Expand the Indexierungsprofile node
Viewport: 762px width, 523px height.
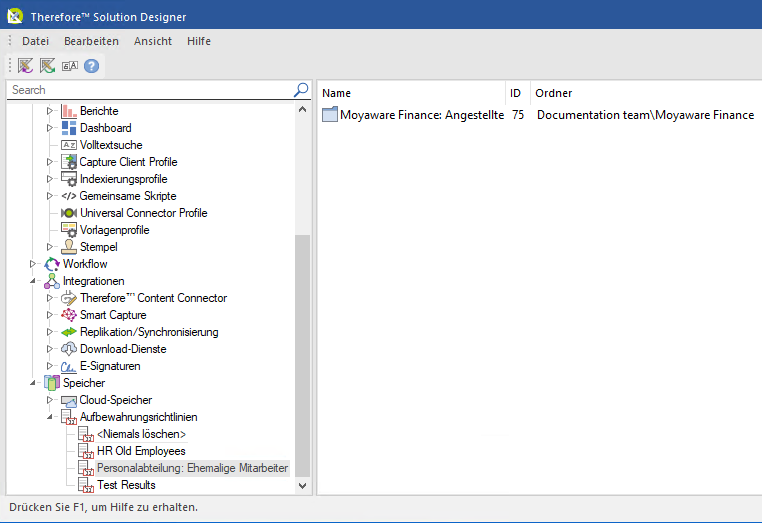click(50, 179)
